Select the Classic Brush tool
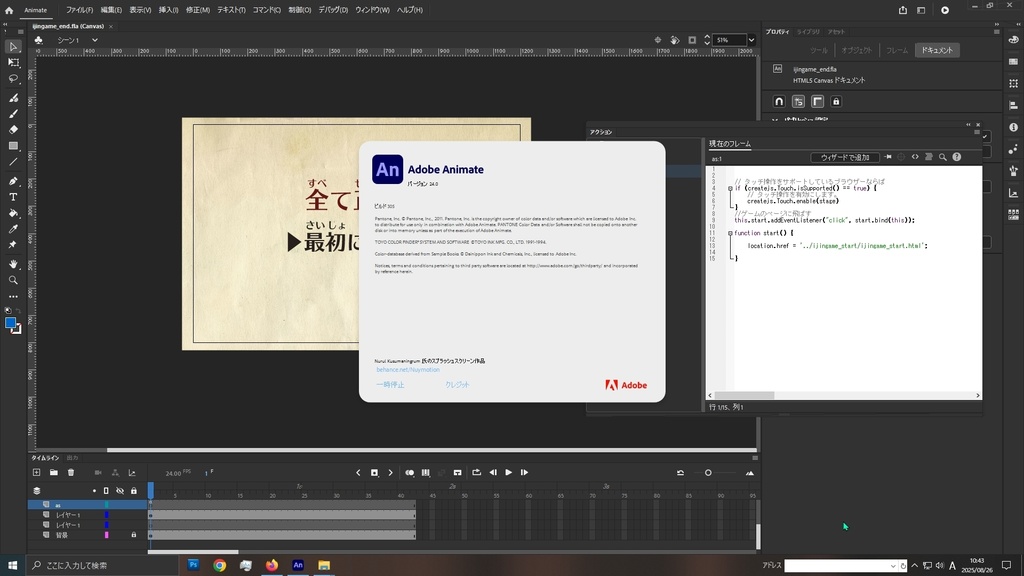This screenshot has width=1024, height=576. coord(13,114)
